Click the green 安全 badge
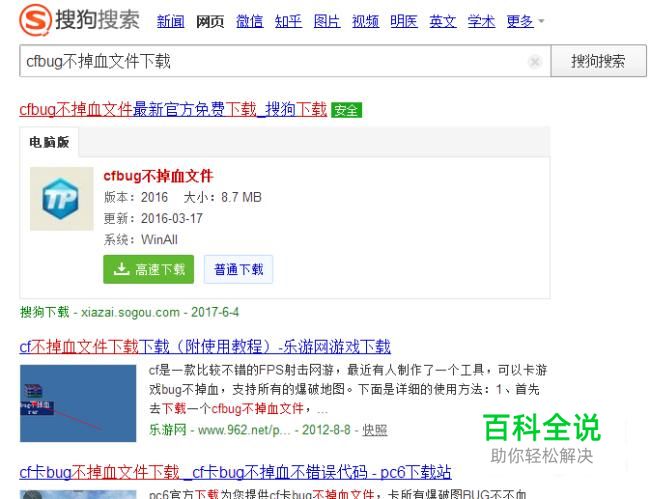 tap(347, 110)
